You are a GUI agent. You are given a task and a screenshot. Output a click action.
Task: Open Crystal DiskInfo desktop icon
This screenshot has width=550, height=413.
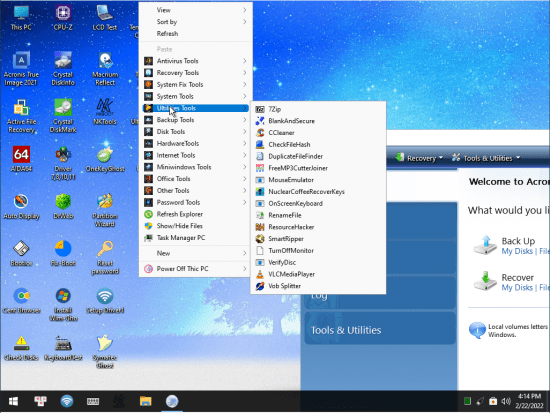click(63, 68)
